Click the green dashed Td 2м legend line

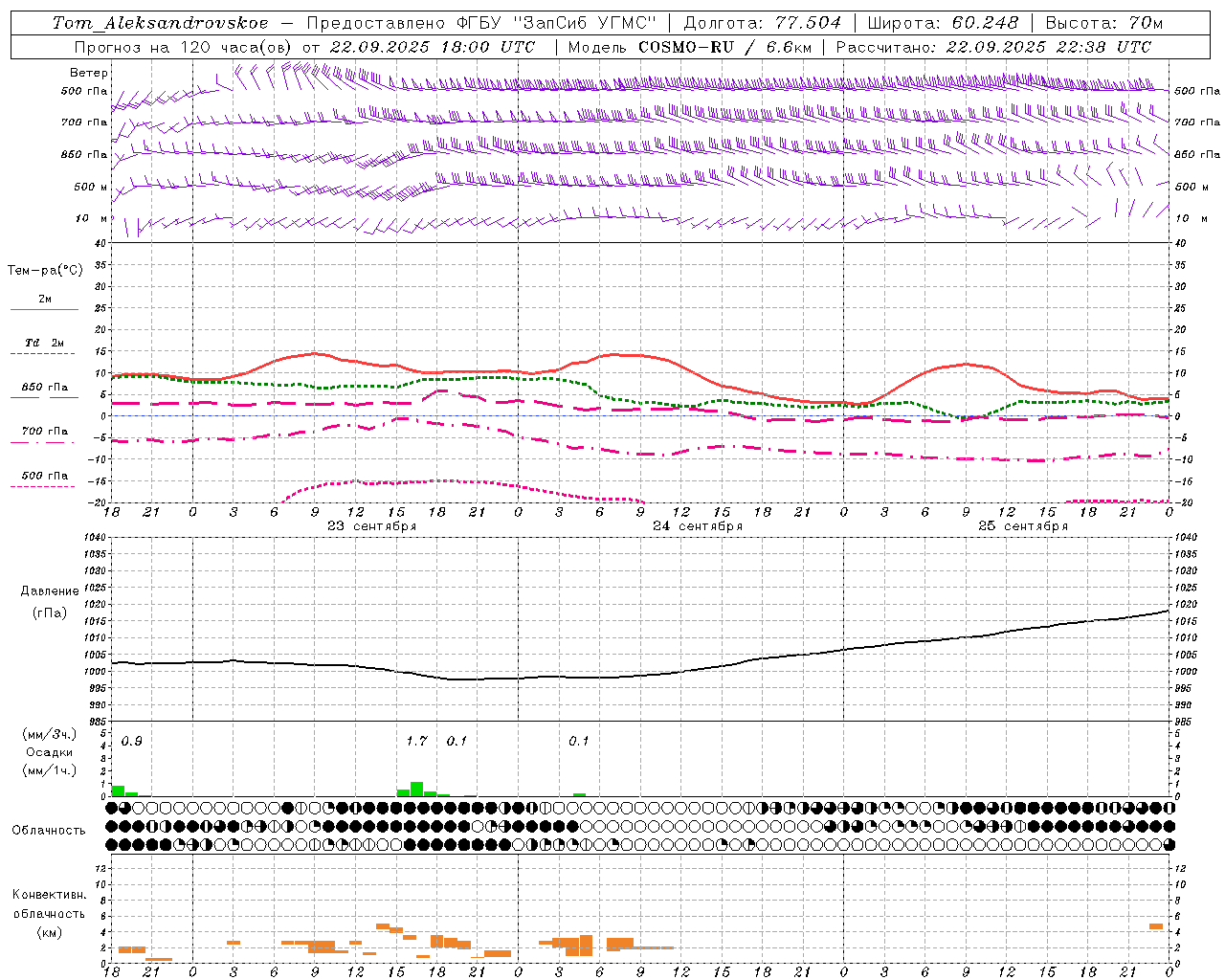coord(42,354)
